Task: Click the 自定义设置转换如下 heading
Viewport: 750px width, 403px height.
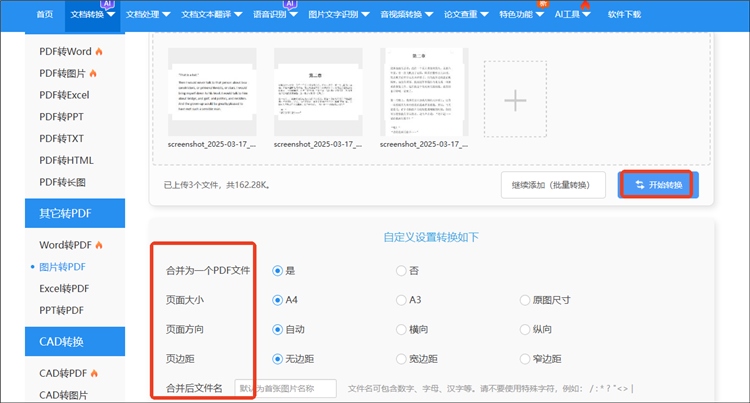Action: (431, 237)
